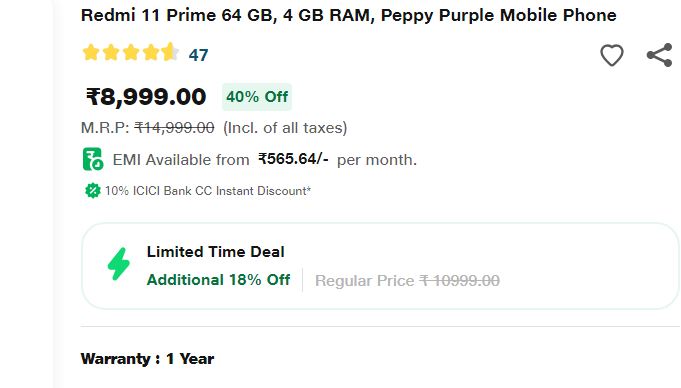Click the third yellow rating star
This screenshot has height=388, width=681.
click(131, 53)
